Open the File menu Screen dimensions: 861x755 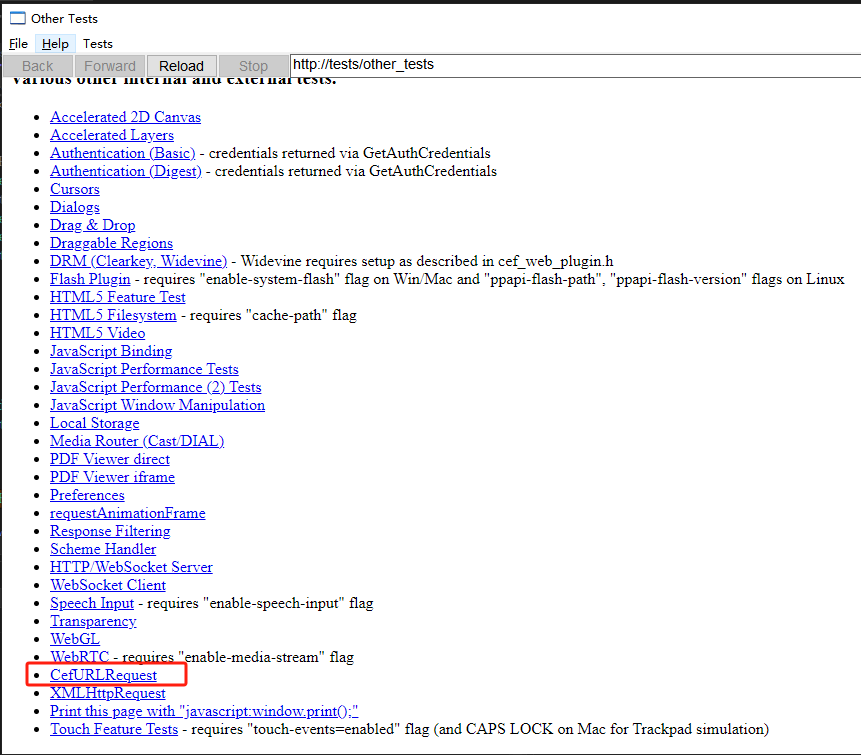17,43
